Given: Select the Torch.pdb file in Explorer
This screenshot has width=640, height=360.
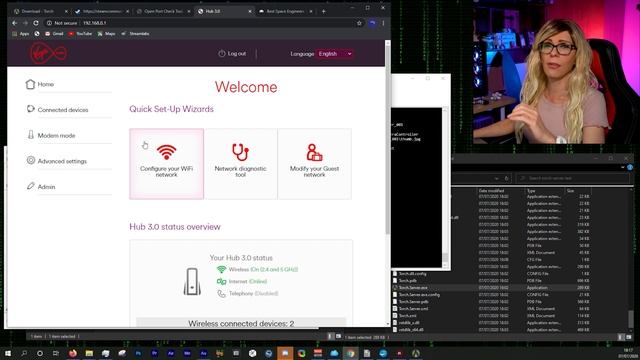Looking at the screenshot, I should click(x=408, y=281).
